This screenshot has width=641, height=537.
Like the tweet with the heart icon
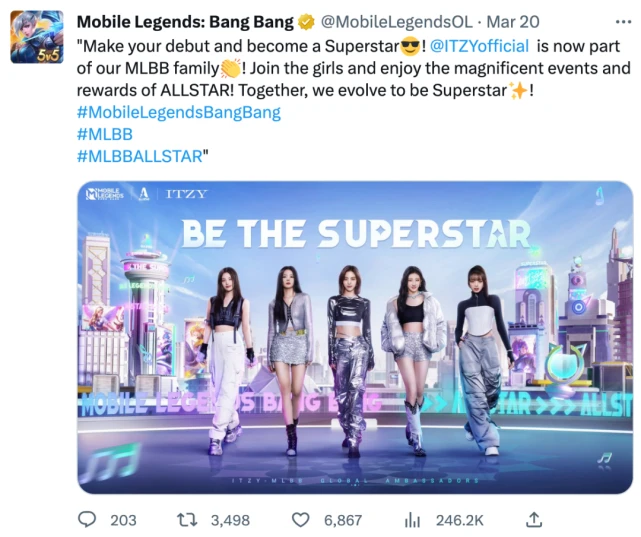pyautogui.click(x=299, y=519)
